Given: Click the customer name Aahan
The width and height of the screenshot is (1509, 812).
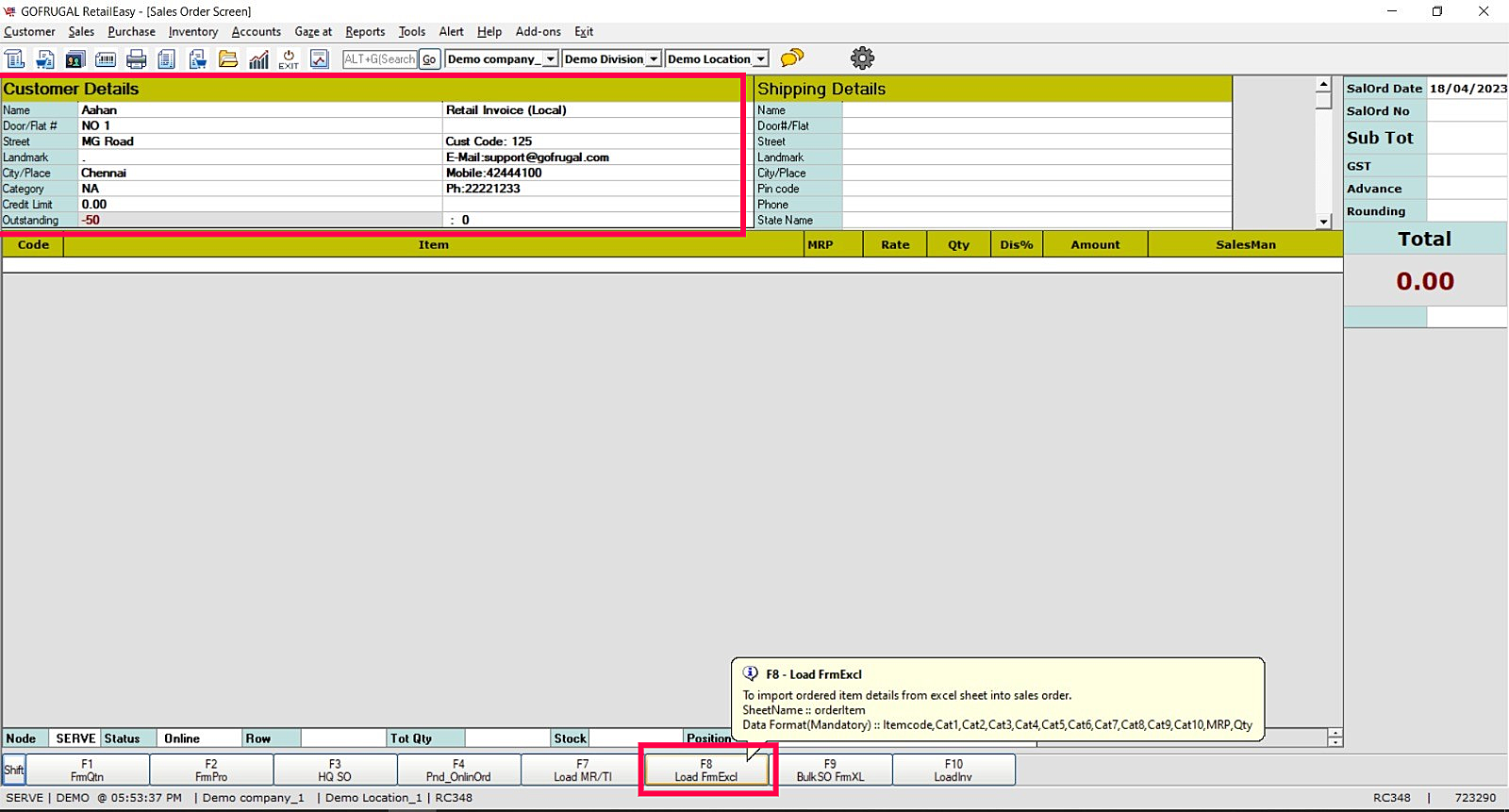Looking at the screenshot, I should tap(99, 110).
